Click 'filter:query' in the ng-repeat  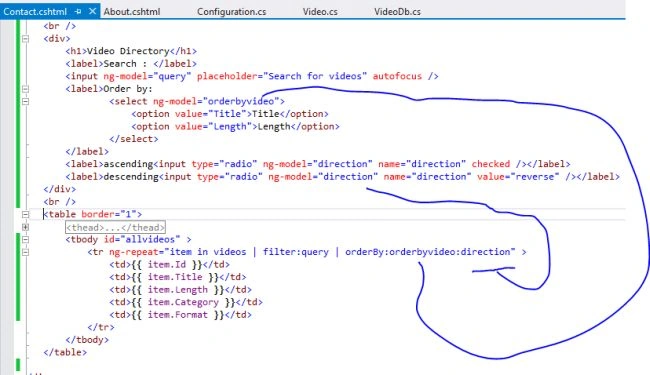[x=296, y=252]
